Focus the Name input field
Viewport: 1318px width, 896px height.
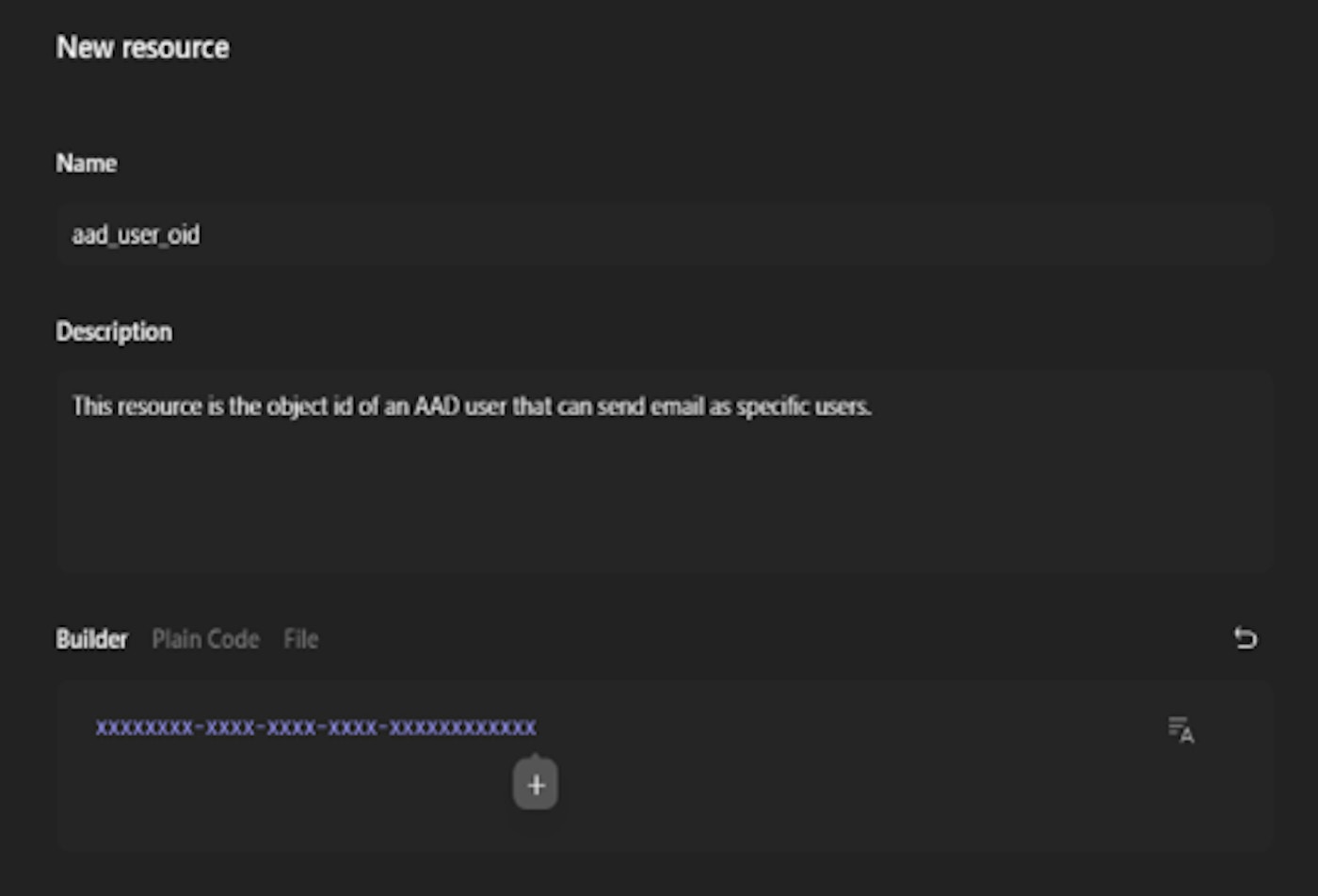[664, 235]
